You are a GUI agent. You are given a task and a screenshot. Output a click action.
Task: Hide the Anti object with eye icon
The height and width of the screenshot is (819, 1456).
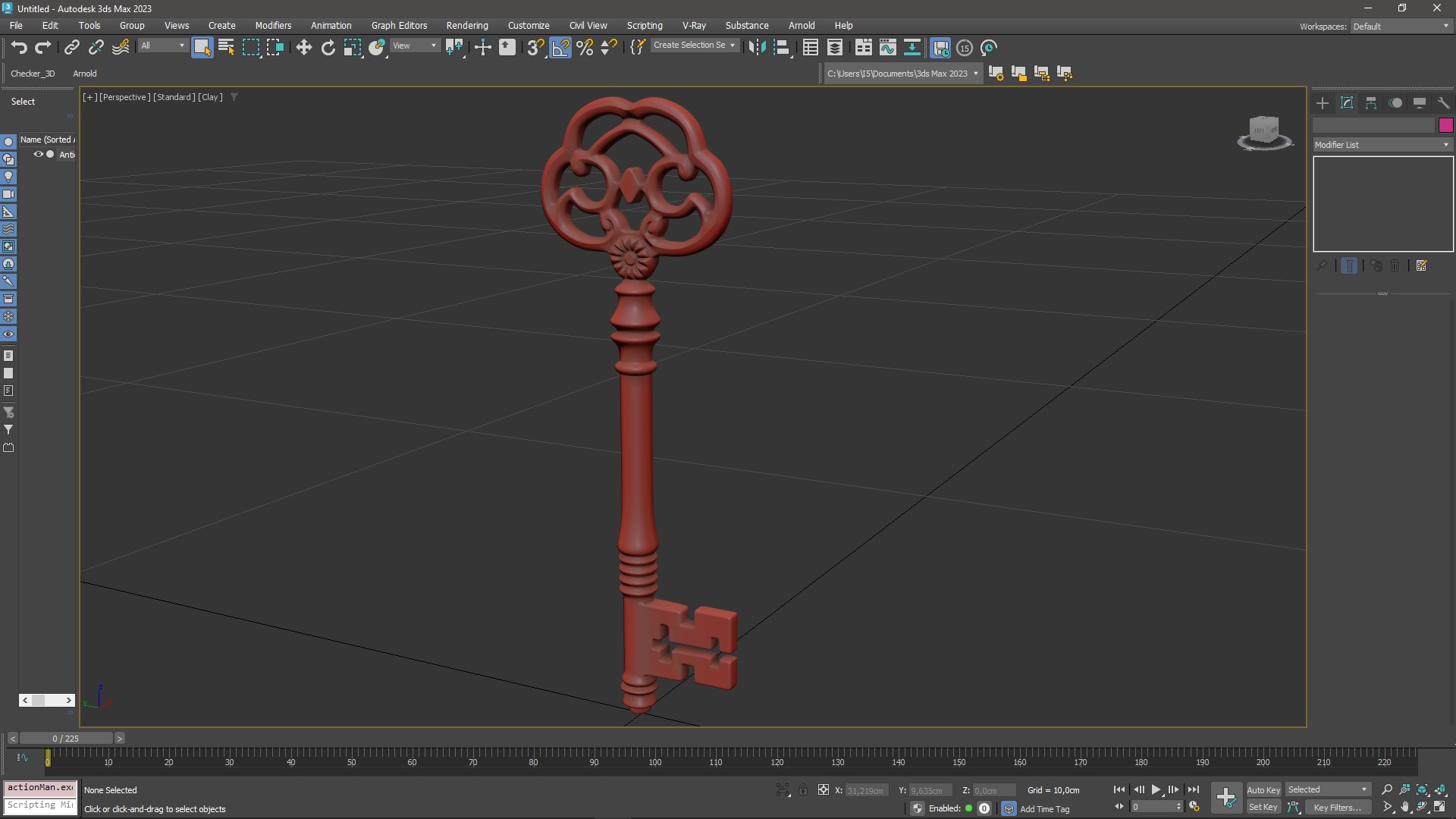pos(38,154)
